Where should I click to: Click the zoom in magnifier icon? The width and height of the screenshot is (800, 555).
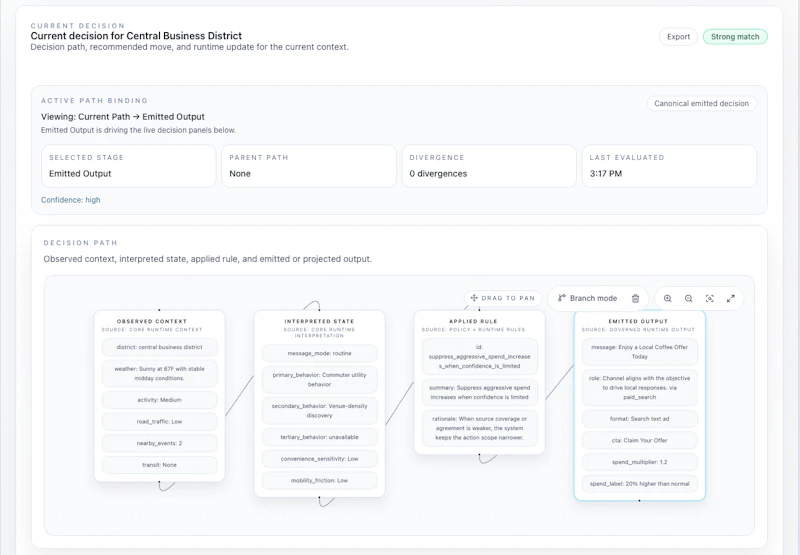[667, 298]
